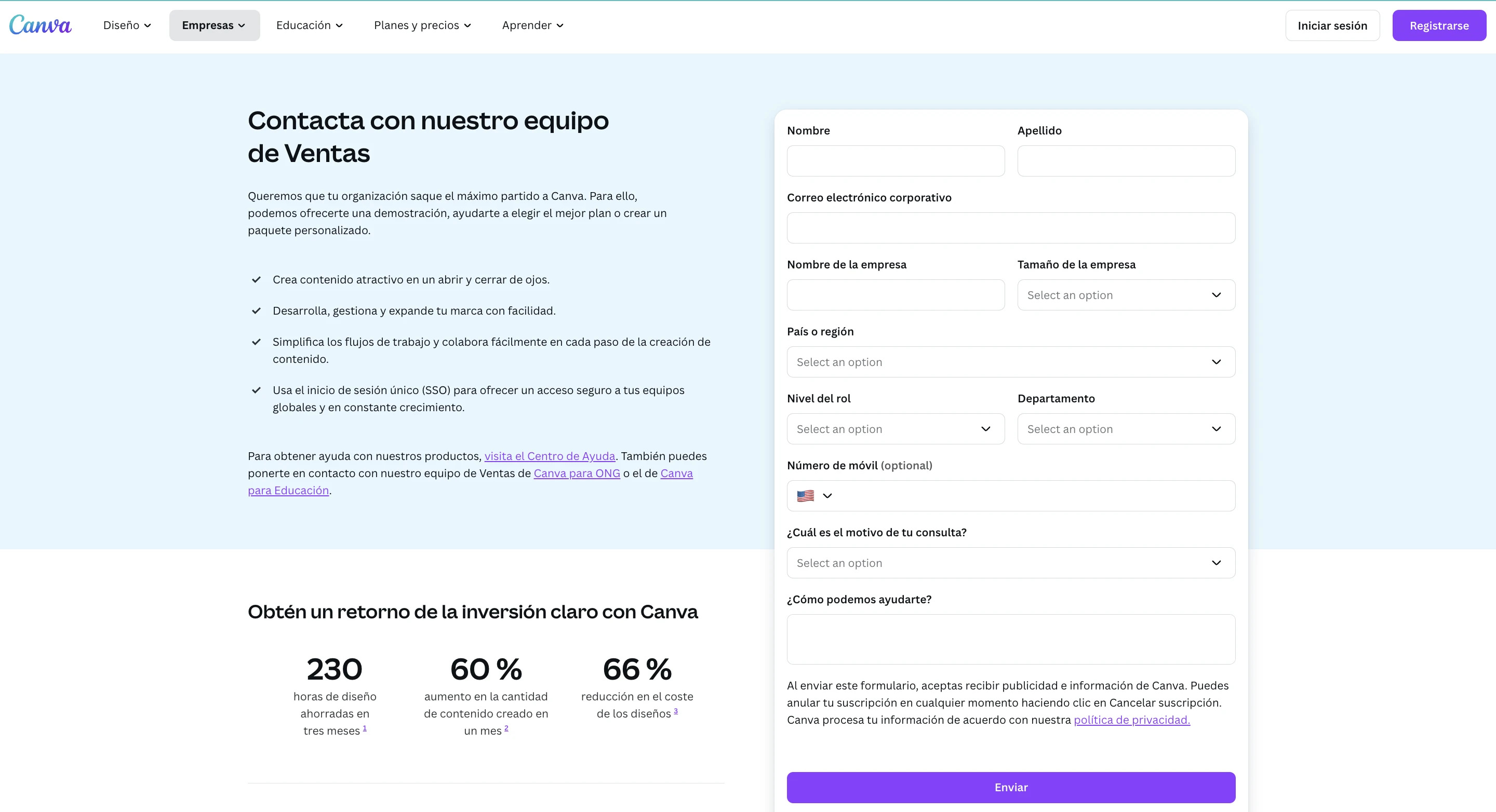Click the Canva logo

coord(40,25)
